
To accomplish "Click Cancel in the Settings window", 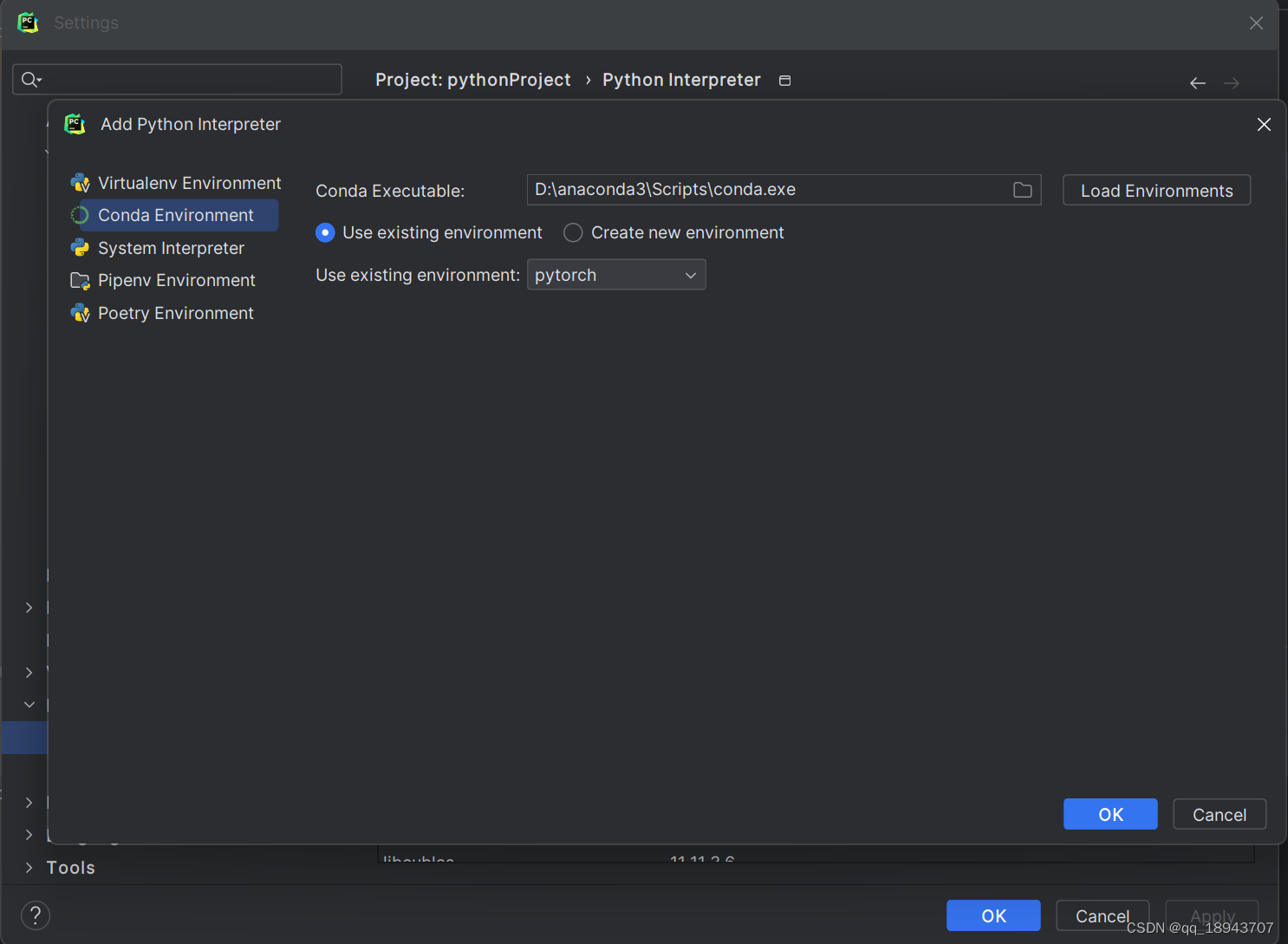I will click(x=1103, y=915).
